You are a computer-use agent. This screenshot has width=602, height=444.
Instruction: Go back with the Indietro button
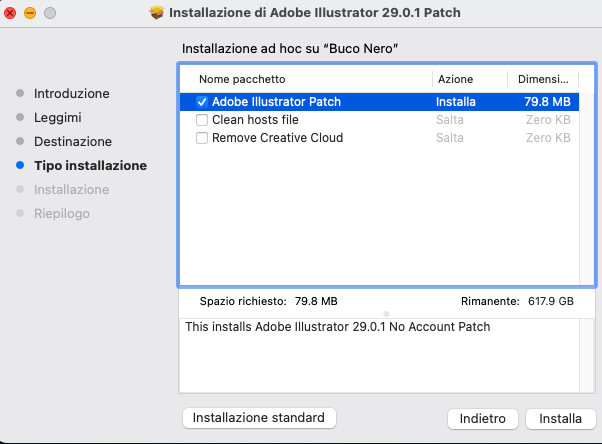482,418
